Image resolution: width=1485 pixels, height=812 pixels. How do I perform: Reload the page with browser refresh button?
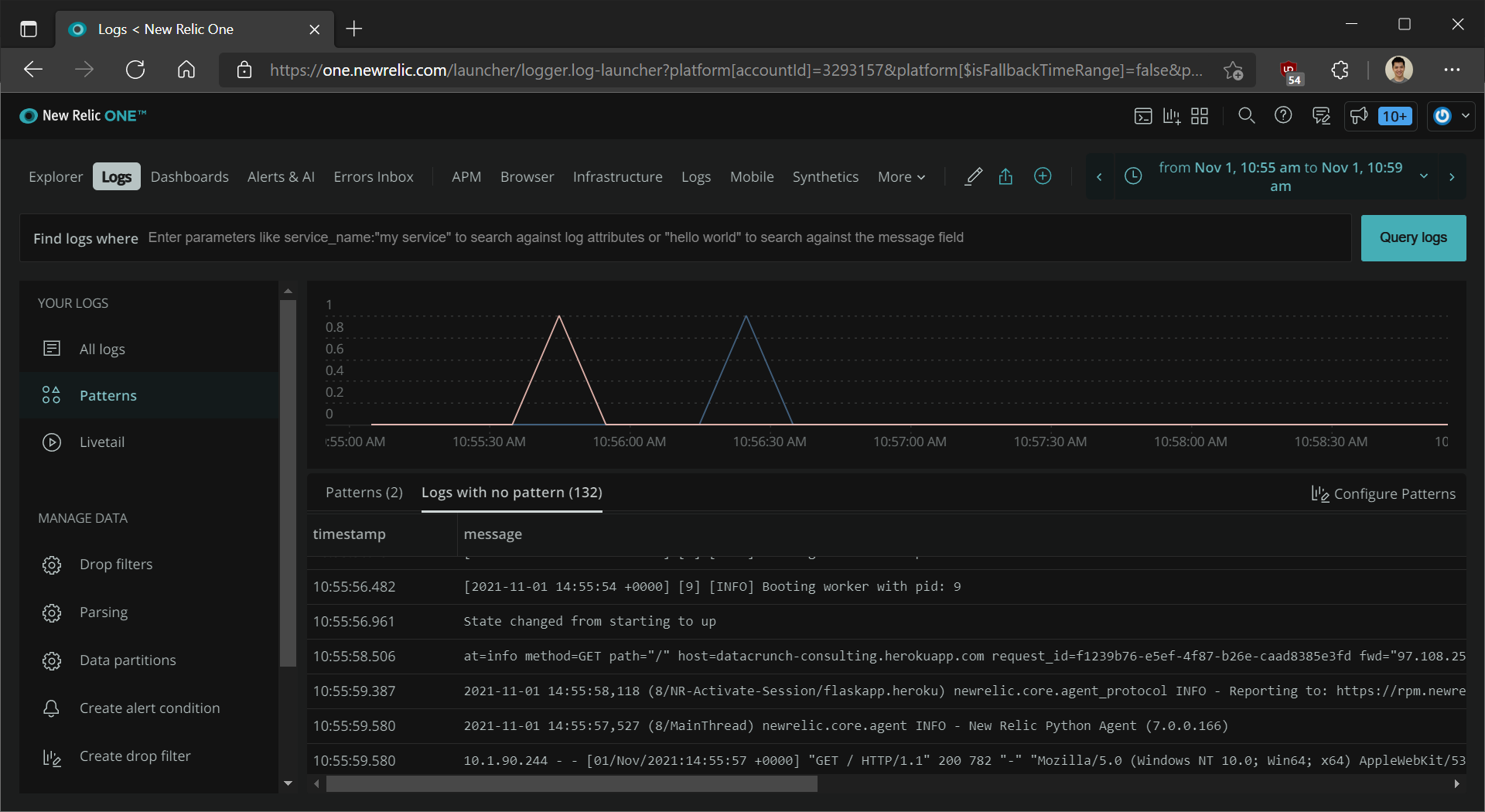pyautogui.click(x=135, y=70)
